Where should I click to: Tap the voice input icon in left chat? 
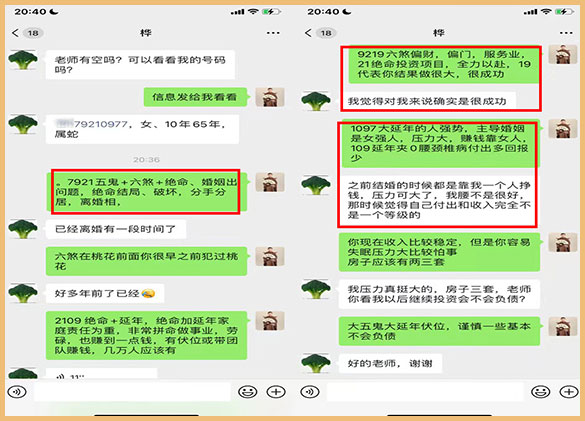click(x=17, y=392)
